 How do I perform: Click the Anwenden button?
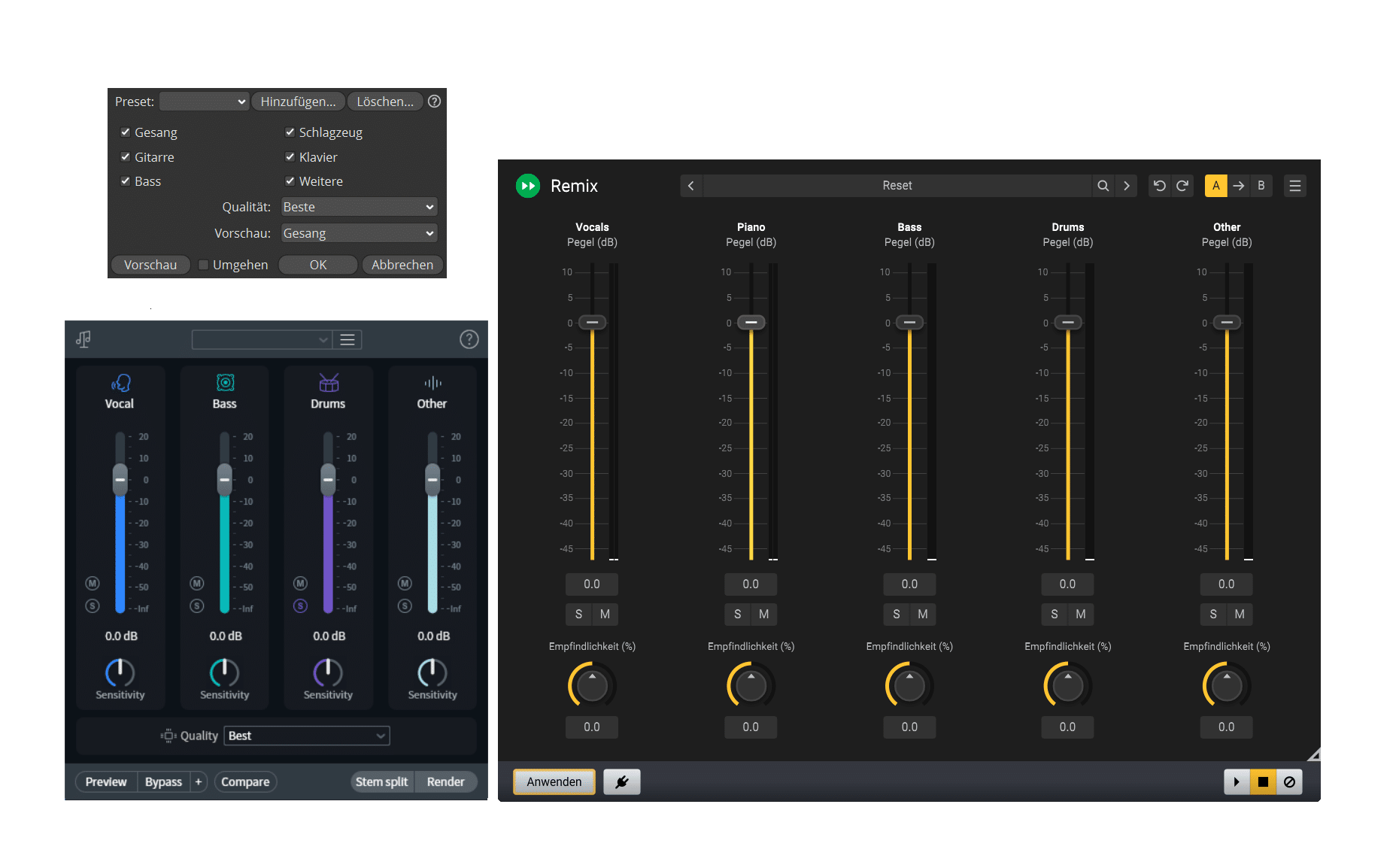click(x=554, y=782)
